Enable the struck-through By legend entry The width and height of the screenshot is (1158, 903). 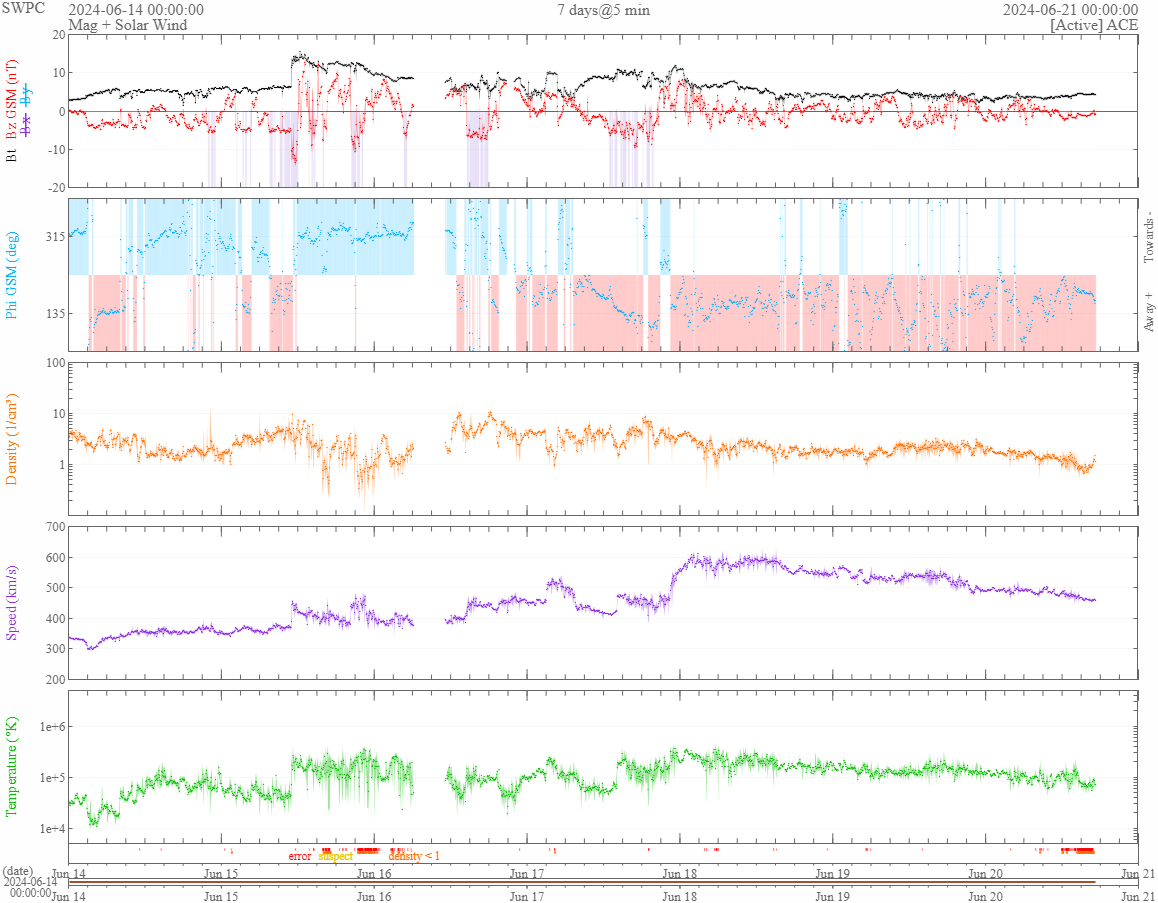(x=27, y=93)
